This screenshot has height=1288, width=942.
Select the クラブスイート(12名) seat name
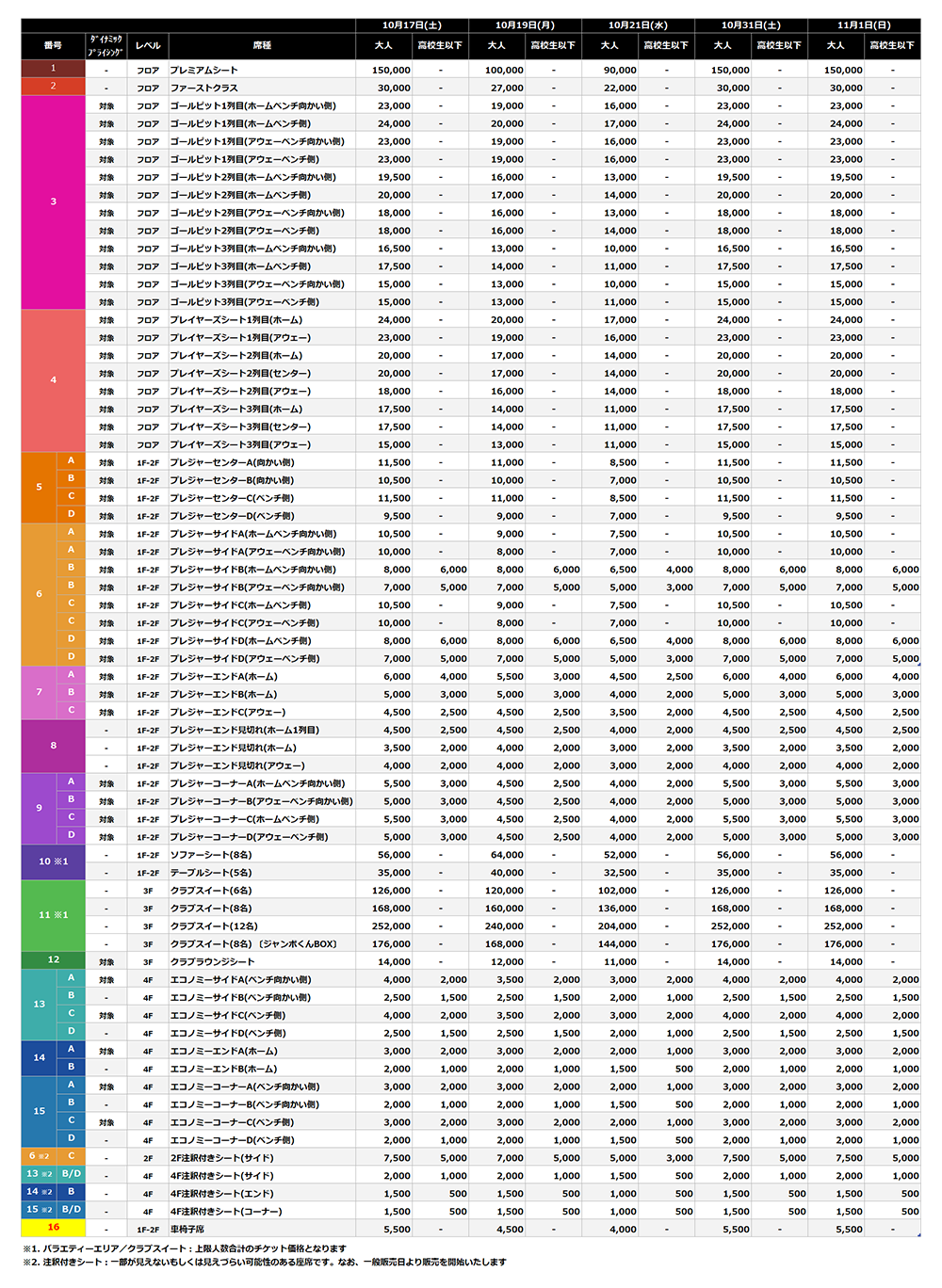(x=214, y=926)
